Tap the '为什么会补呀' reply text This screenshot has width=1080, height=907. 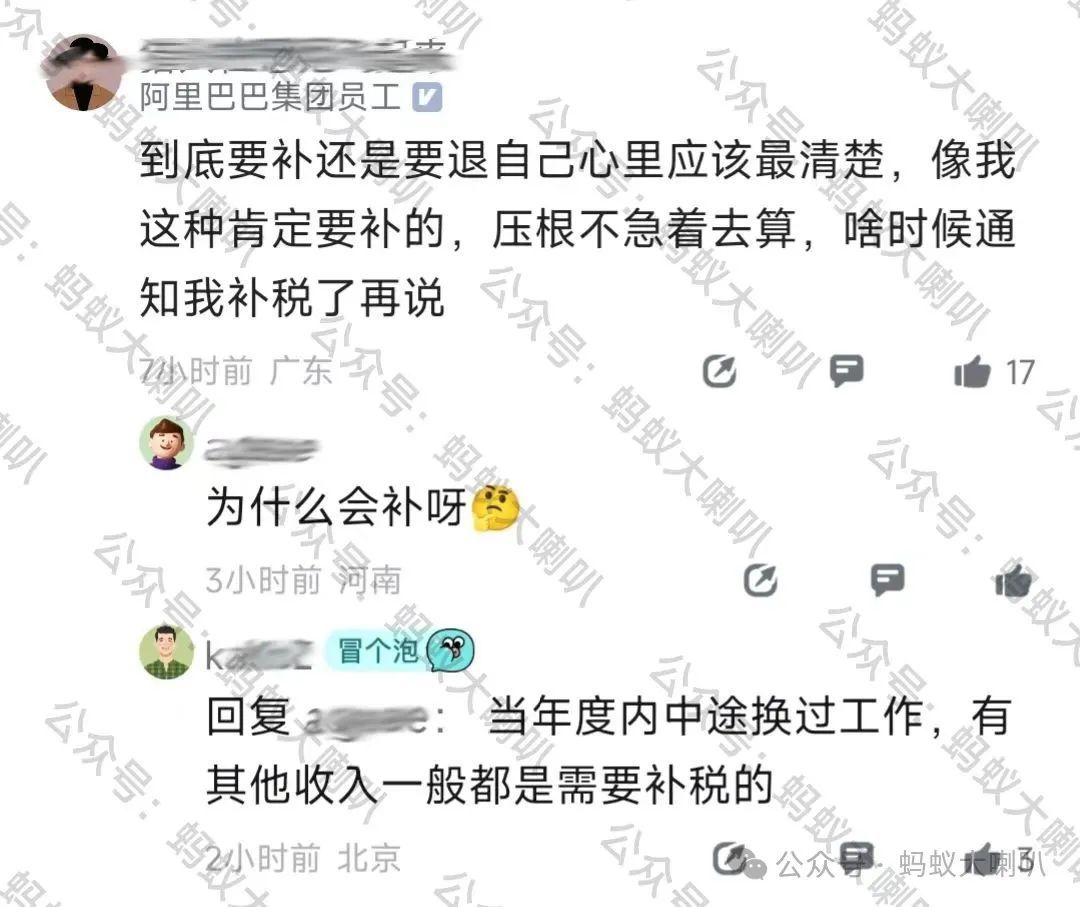click(336, 506)
